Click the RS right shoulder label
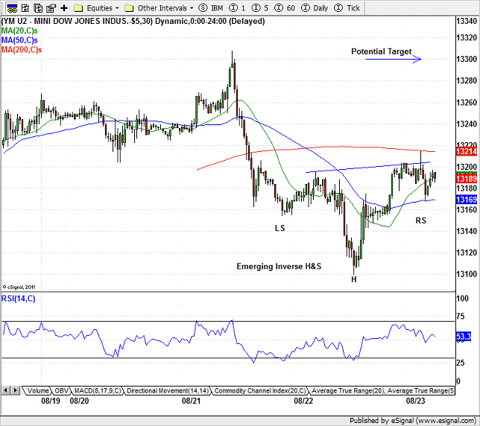This screenshot has width=480, height=426. [x=421, y=220]
